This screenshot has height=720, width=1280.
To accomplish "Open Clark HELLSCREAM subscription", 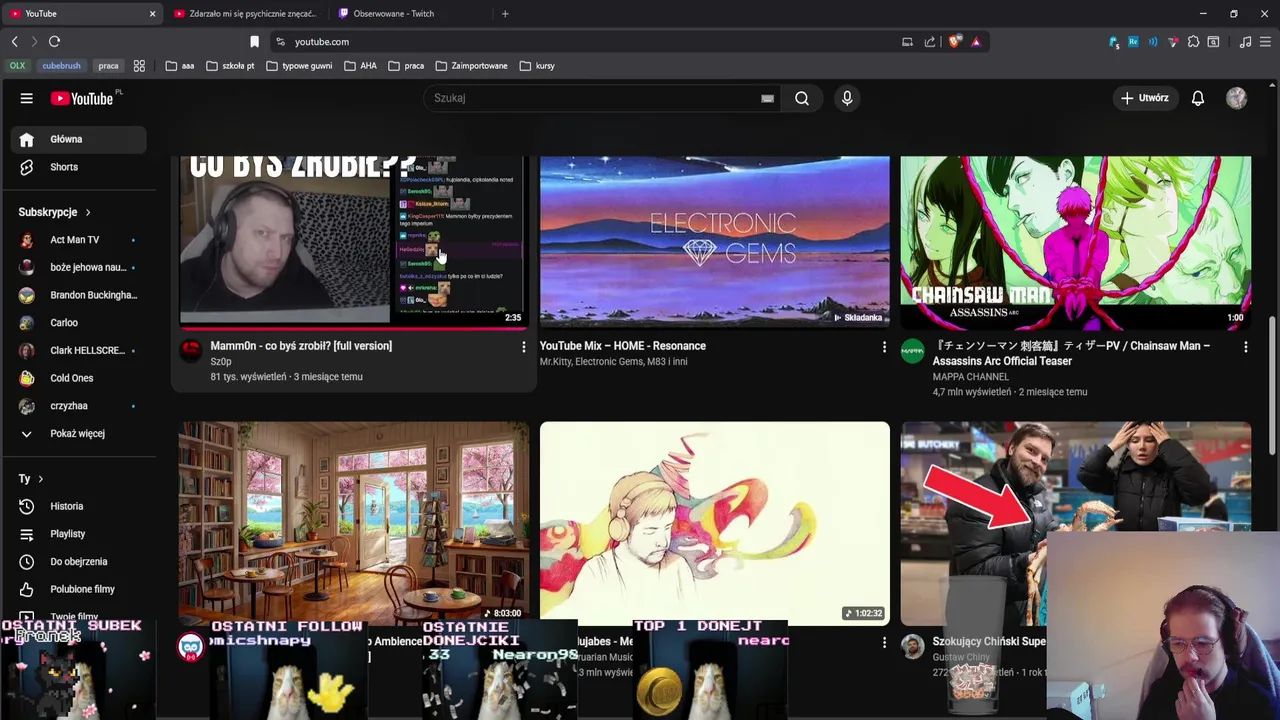I will 80,350.
